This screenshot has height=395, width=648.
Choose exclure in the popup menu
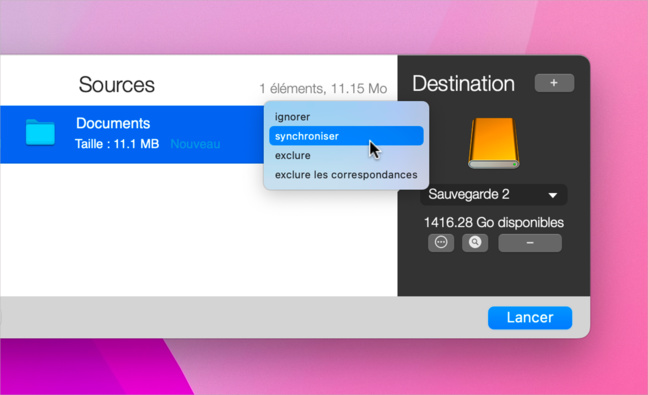(346, 155)
